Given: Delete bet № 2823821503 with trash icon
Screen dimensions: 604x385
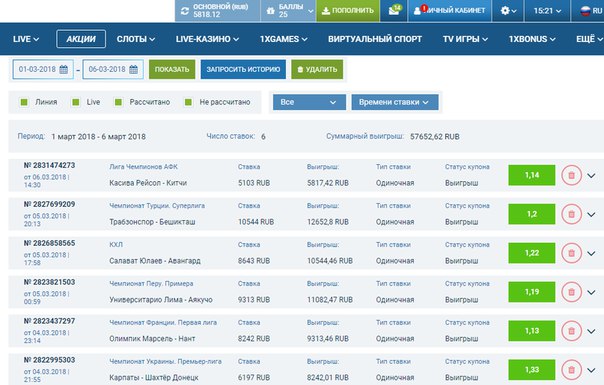Looking at the screenshot, I should click(x=571, y=292).
